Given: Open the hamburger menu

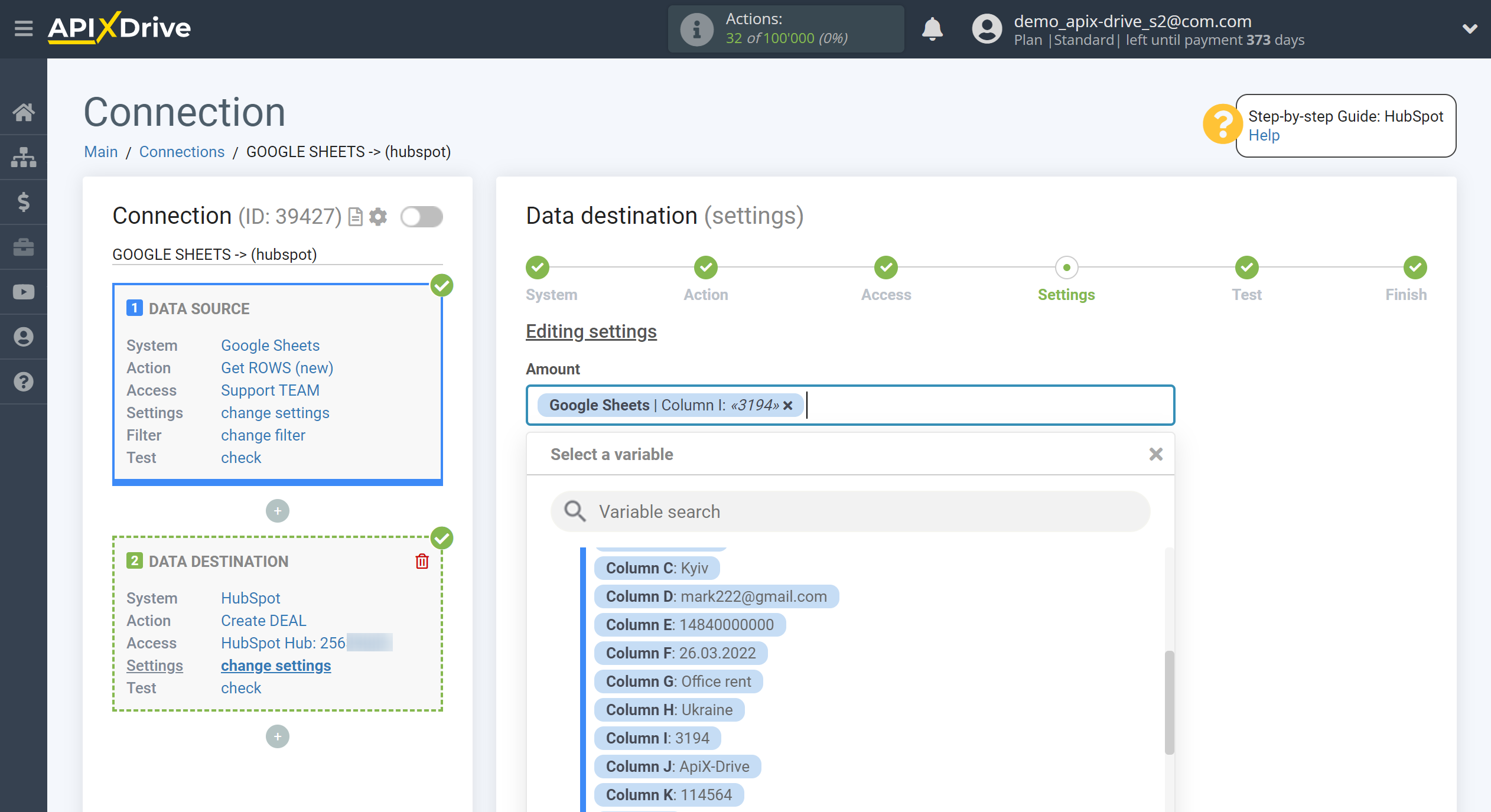Looking at the screenshot, I should (x=24, y=28).
